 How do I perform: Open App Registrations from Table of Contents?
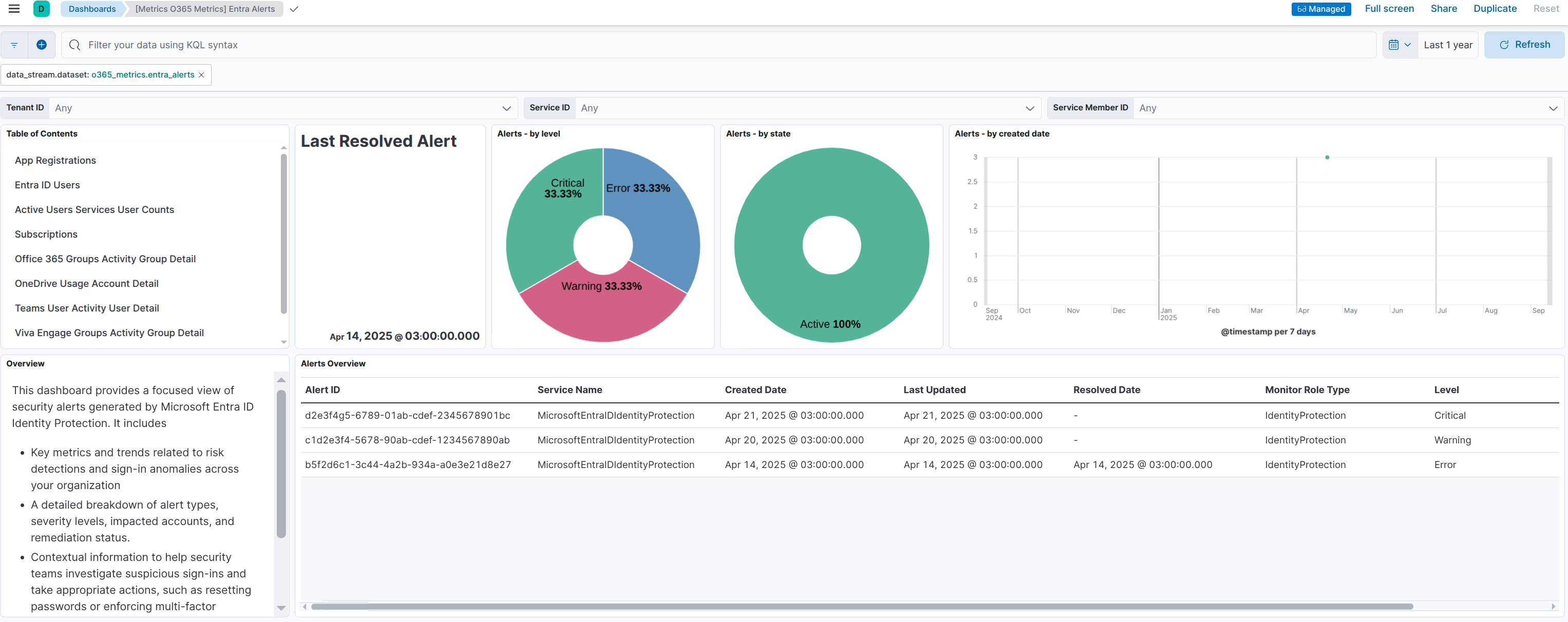[x=55, y=160]
